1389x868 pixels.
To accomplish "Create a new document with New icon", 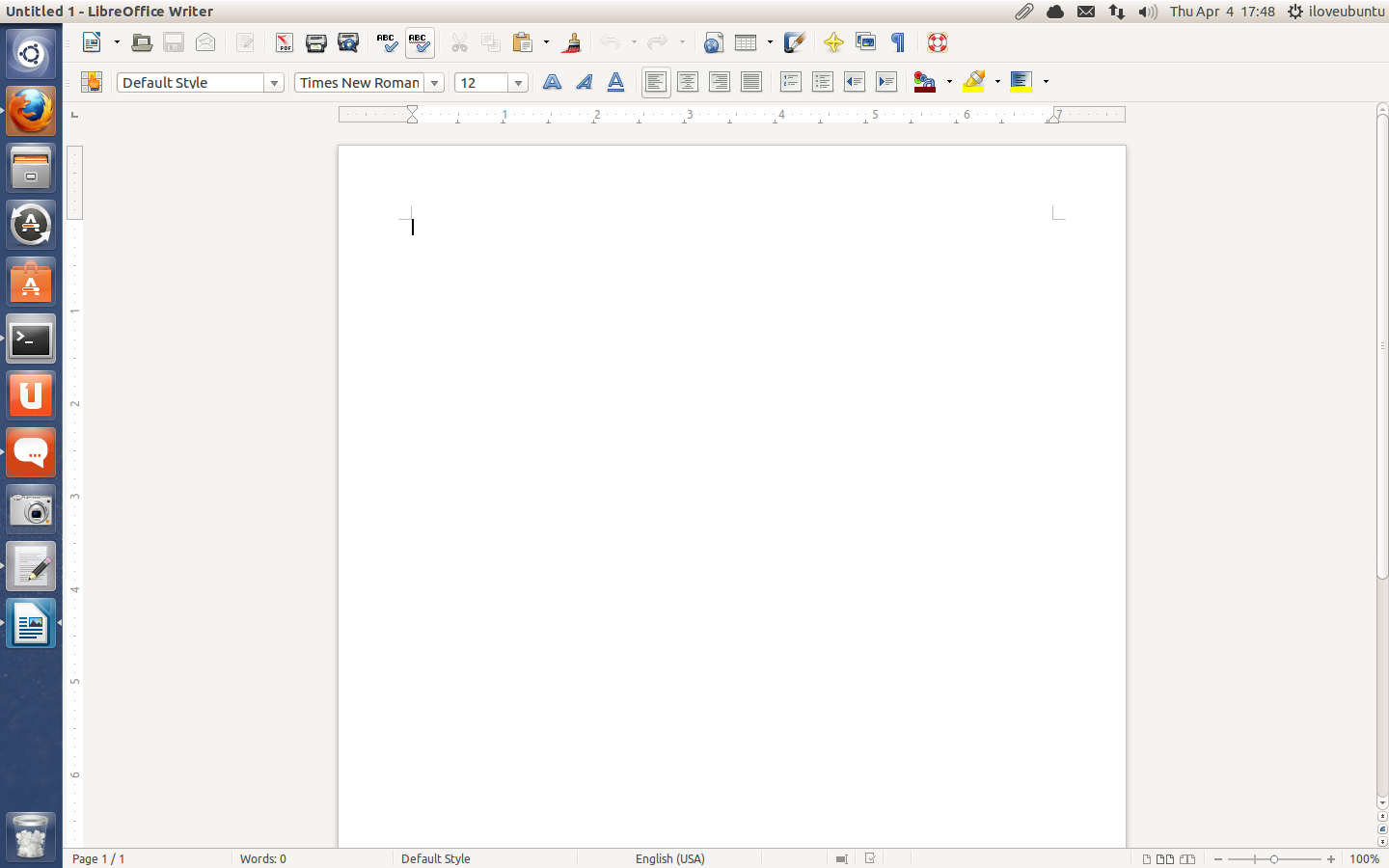I will [x=92, y=42].
